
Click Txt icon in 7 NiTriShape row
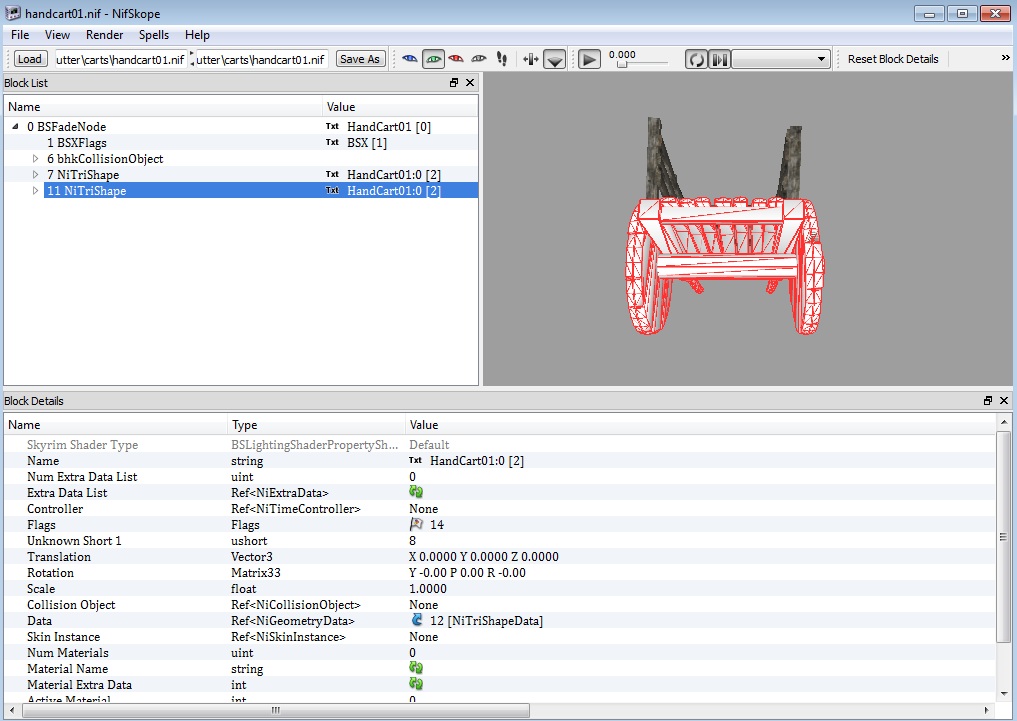(x=332, y=174)
